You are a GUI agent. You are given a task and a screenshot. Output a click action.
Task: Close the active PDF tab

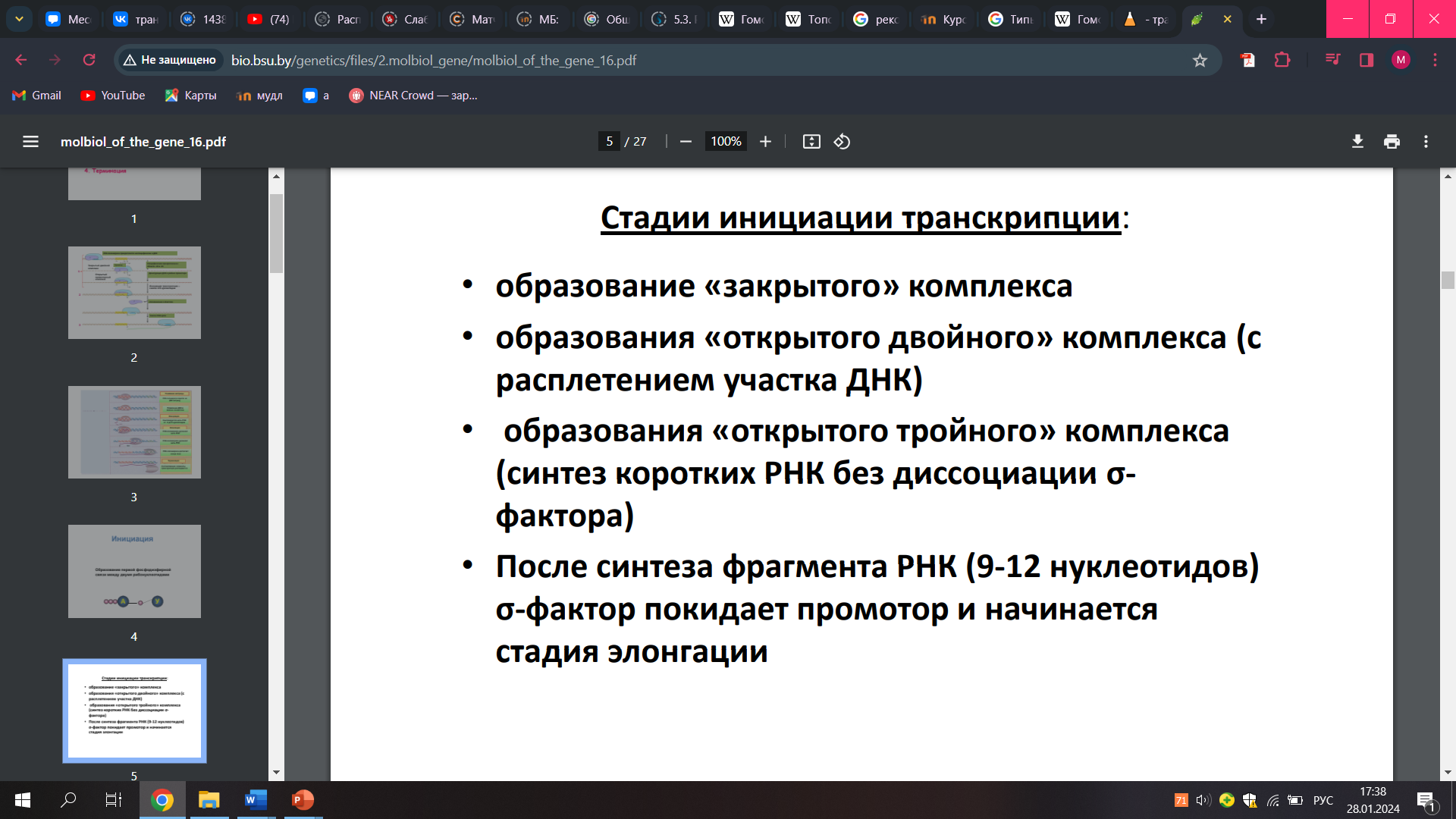pyautogui.click(x=1227, y=19)
